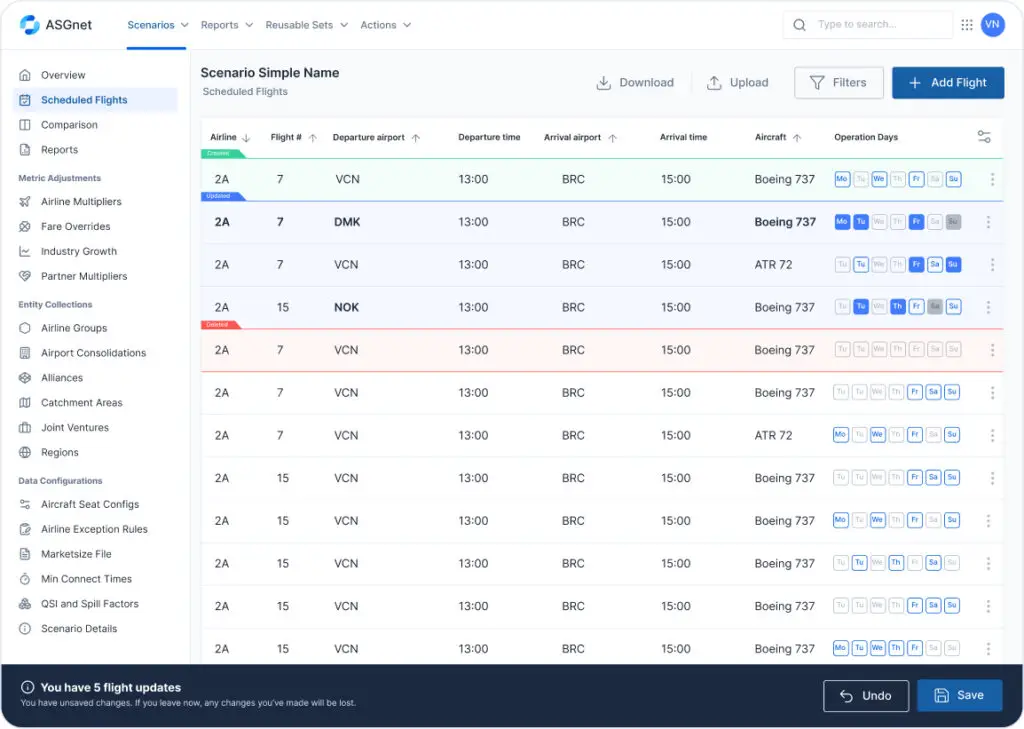The image size is (1024, 729).
Task: Toggle Th day in the NOK row
Action: click(x=897, y=307)
